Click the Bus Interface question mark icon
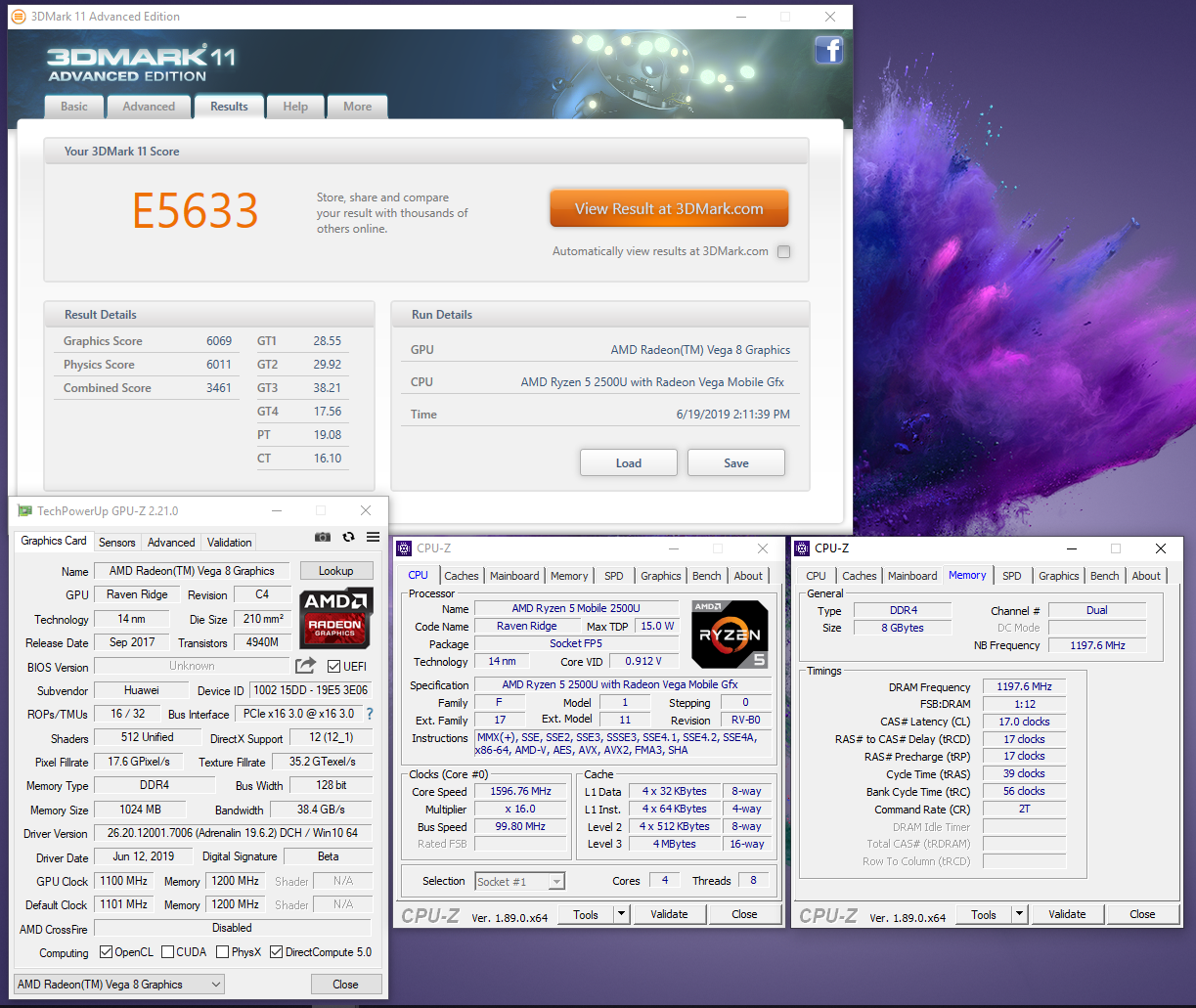Viewport: 1196px width, 1008px height. point(370,714)
